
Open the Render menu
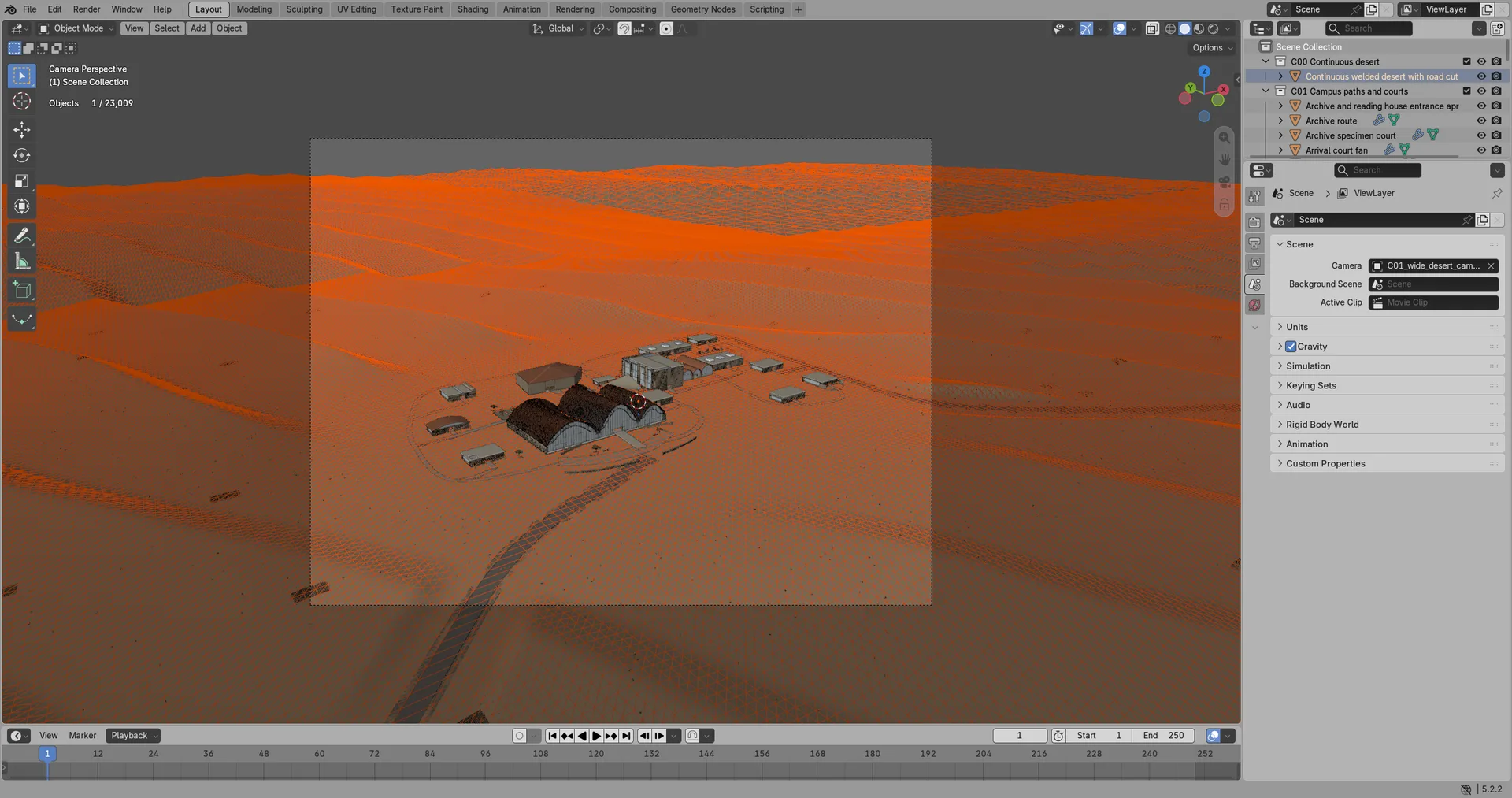pos(87,9)
